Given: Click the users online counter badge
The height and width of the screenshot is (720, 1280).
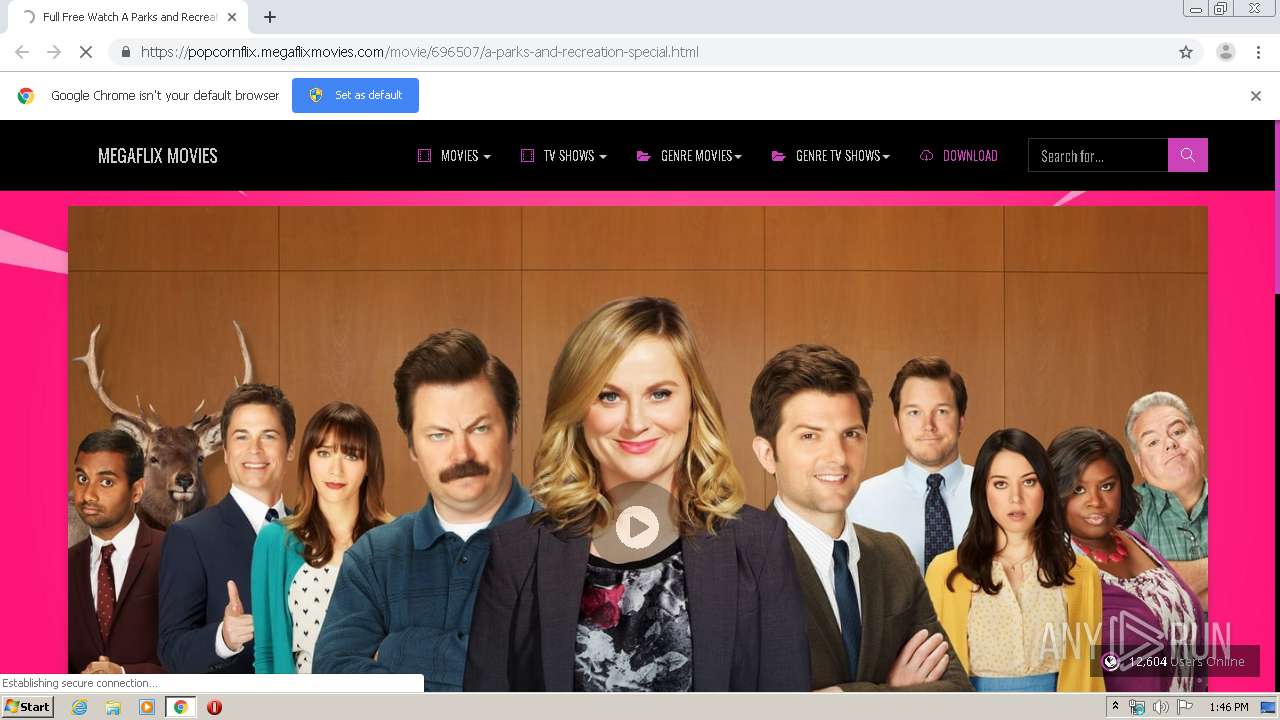Looking at the screenshot, I should click(x=1174, y=662).
